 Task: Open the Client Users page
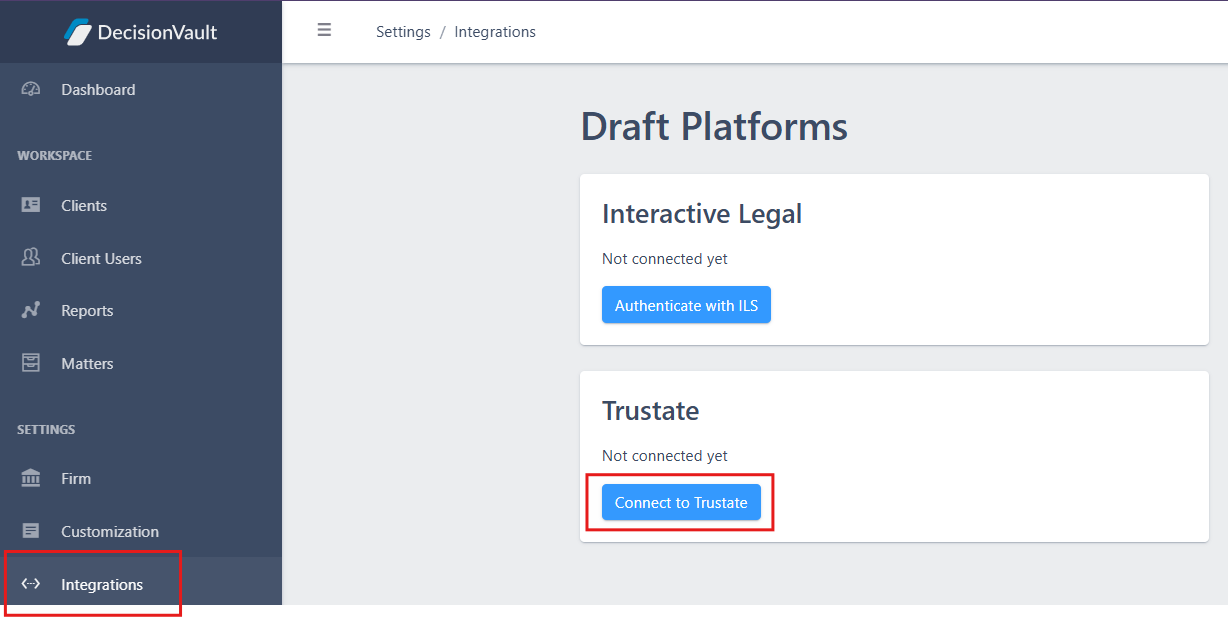141,258
